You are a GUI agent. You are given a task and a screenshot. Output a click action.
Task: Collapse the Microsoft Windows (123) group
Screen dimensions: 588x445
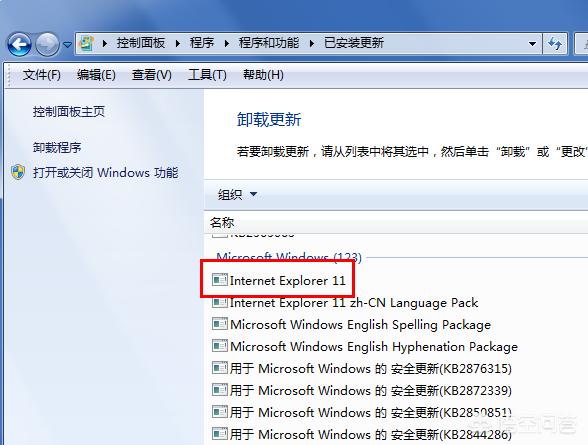(289, 257)
